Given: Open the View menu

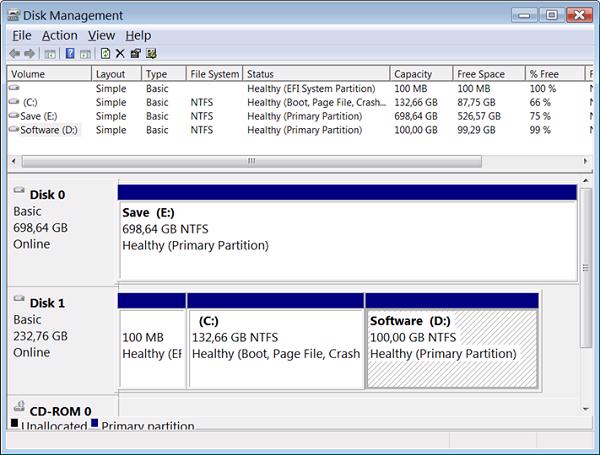Looking at the screenshot, I should 101,35.
